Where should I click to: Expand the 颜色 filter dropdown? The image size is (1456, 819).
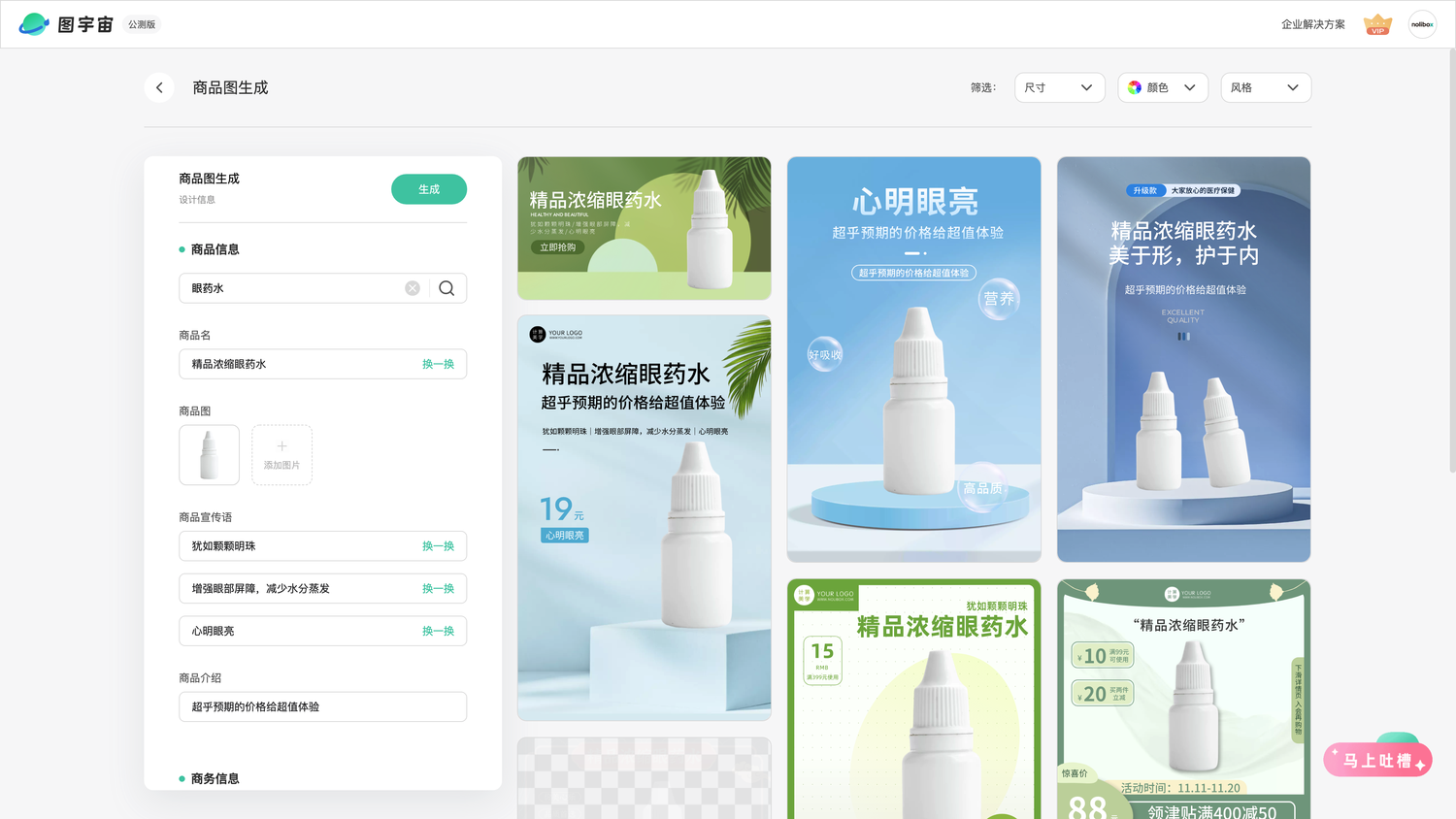[1163, 87]
